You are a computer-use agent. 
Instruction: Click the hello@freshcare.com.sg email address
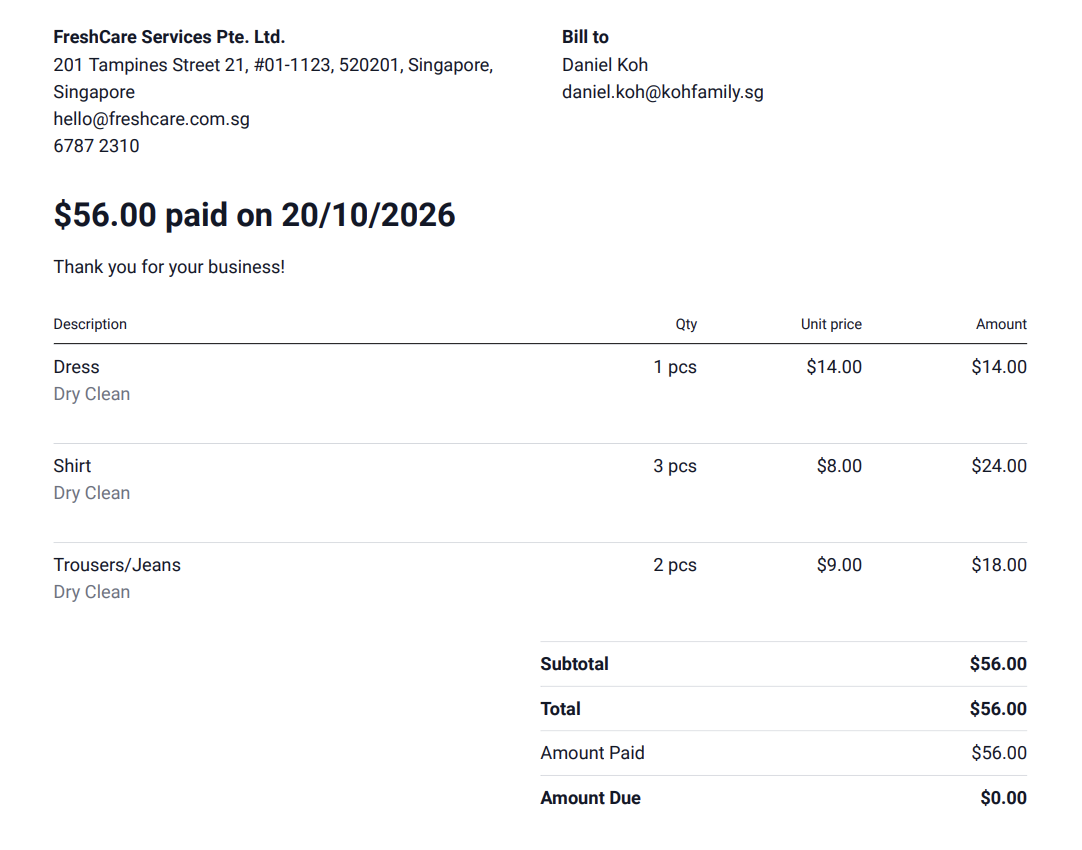click(x=152, y=119)
